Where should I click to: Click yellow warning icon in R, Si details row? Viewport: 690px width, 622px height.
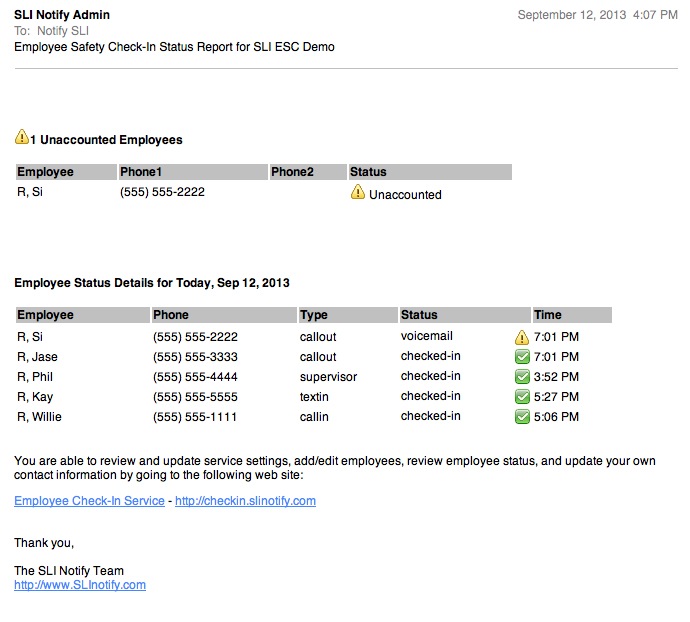click(521, 337)
